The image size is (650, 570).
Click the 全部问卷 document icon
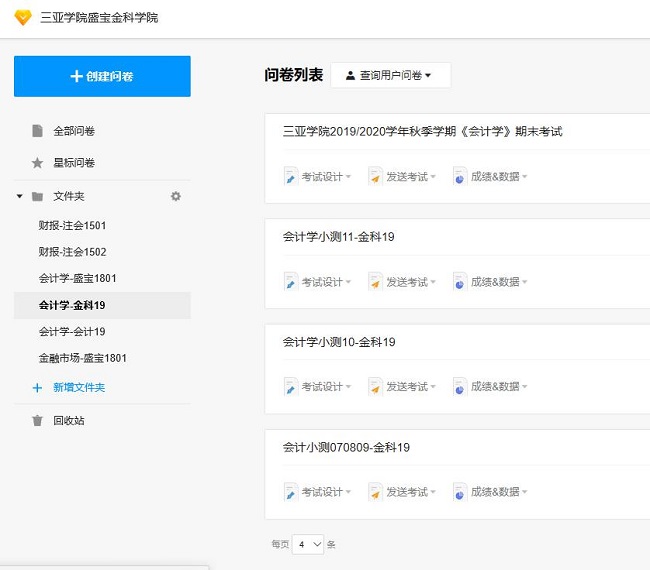37,131
